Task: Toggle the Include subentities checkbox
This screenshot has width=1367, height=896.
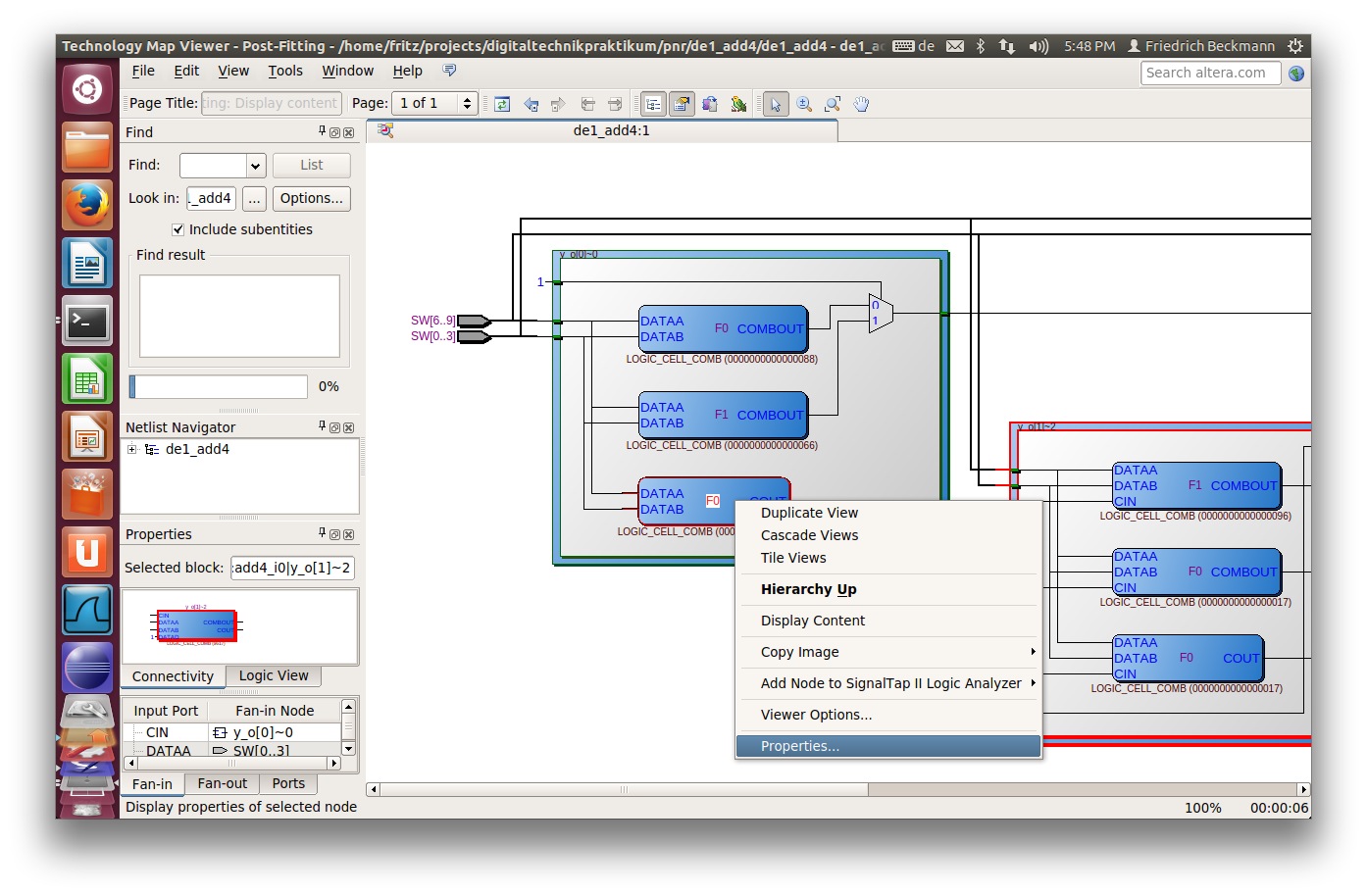Action: (x=177, y=229)
